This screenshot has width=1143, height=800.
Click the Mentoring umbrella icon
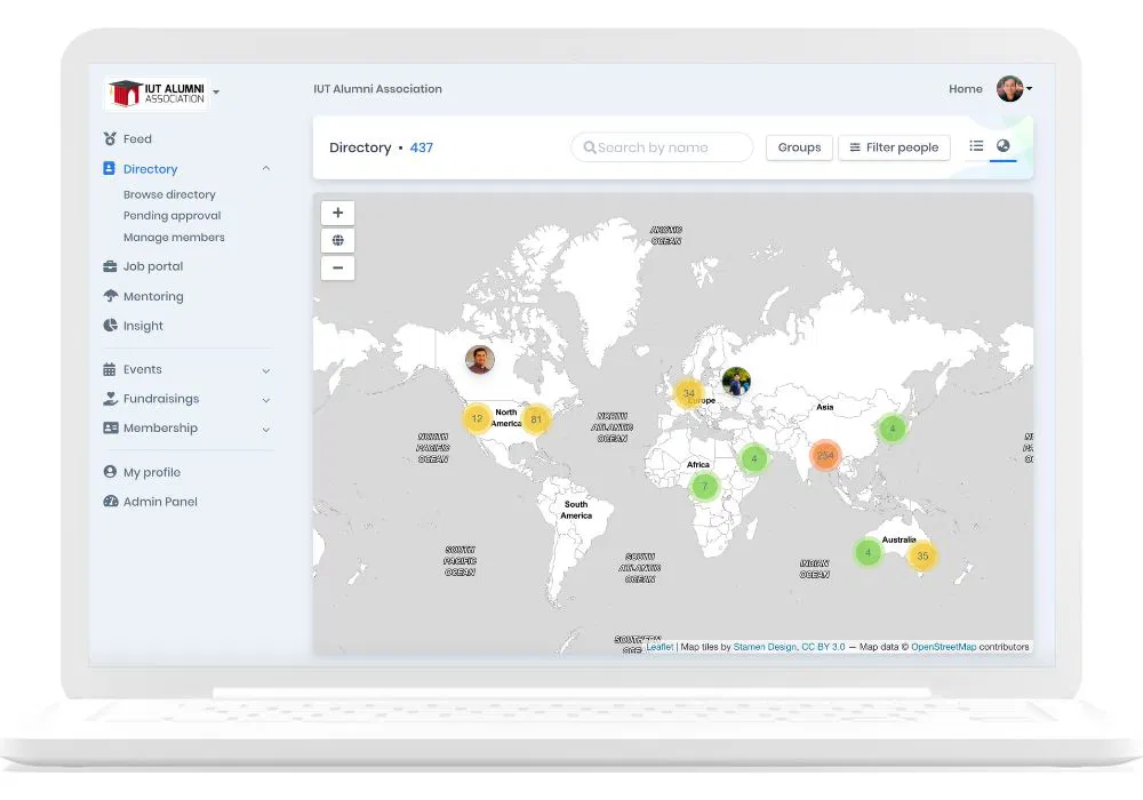pyautogui.click(x=110, y=296)
